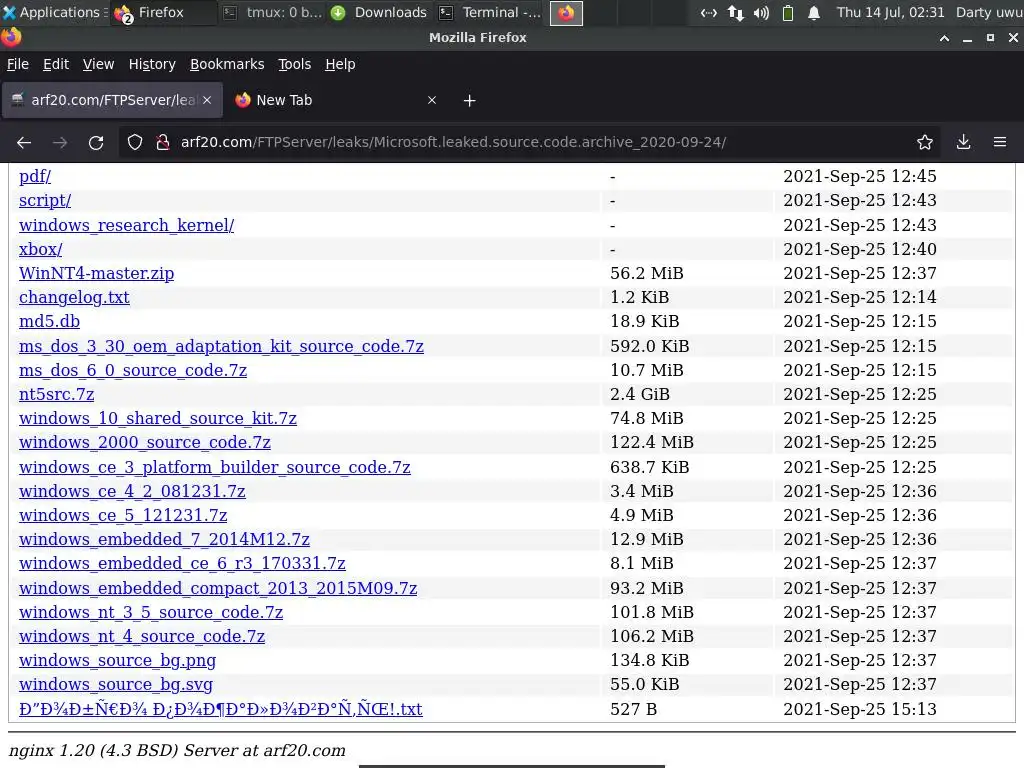
Task: Click the up/down network transfer tray icon
Action: (x=735, y=12)
